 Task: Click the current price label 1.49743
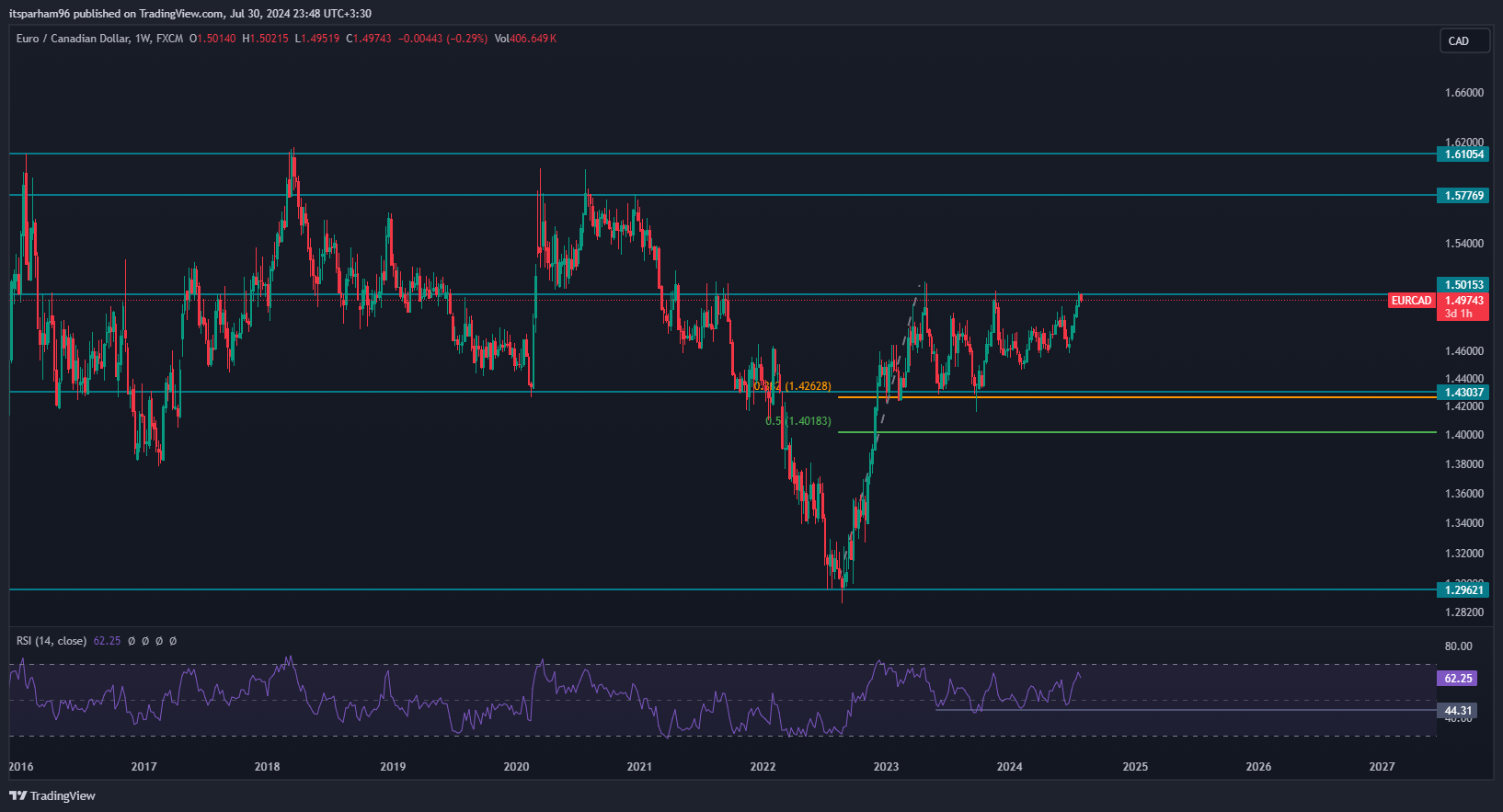1463,301
